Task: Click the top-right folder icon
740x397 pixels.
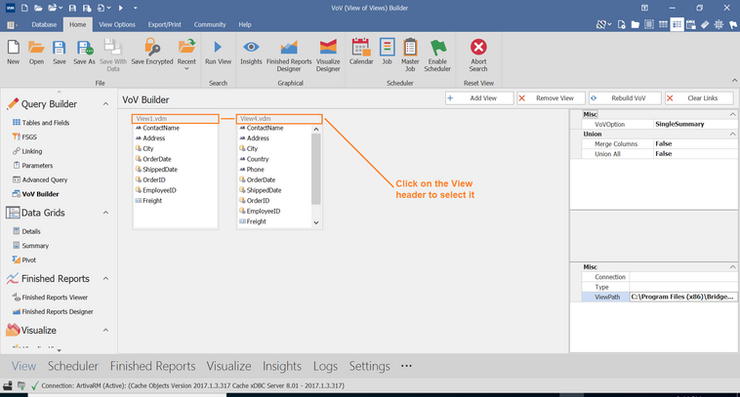Action: tap(635, 25)
